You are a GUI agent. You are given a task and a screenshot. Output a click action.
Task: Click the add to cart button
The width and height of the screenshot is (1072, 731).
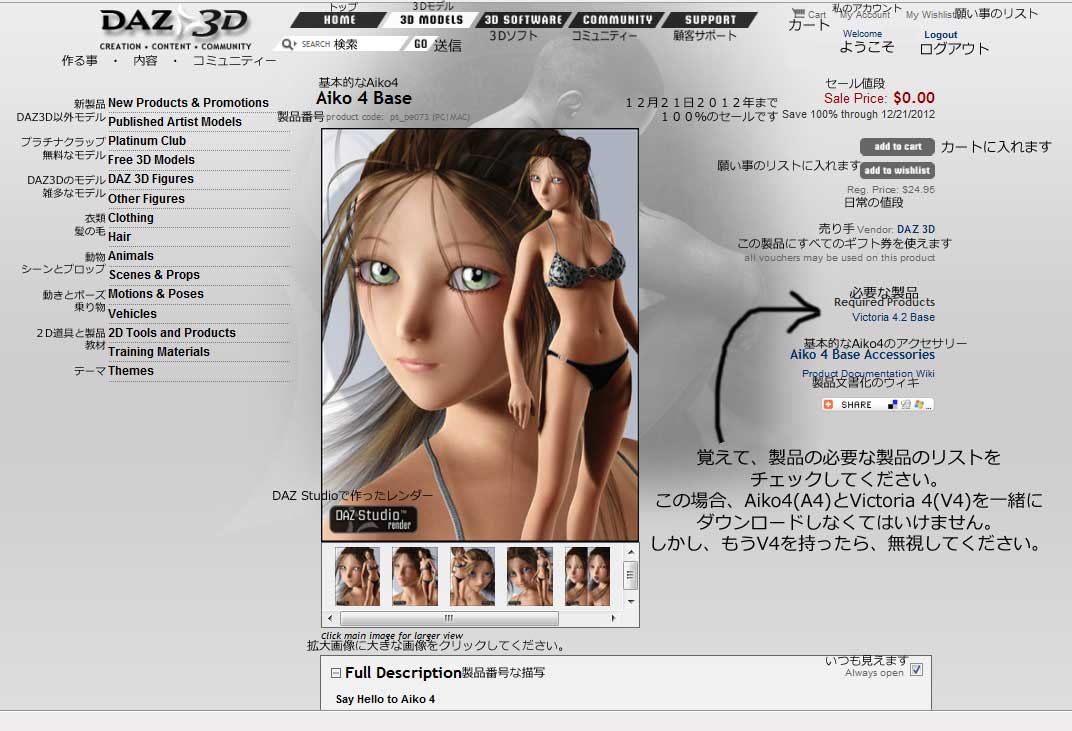(x=897, y=146)
